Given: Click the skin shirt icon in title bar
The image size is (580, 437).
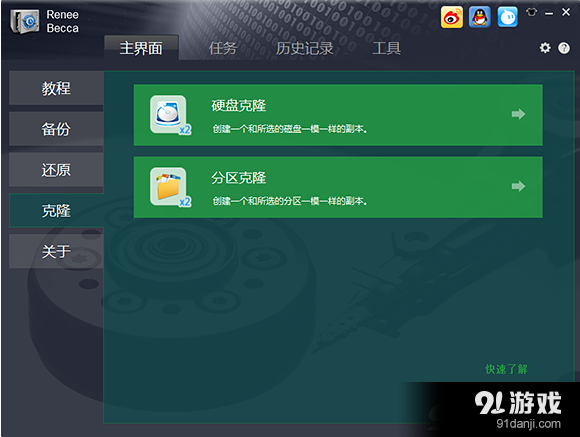Looking at the screenshot, I should click(532, 12).
